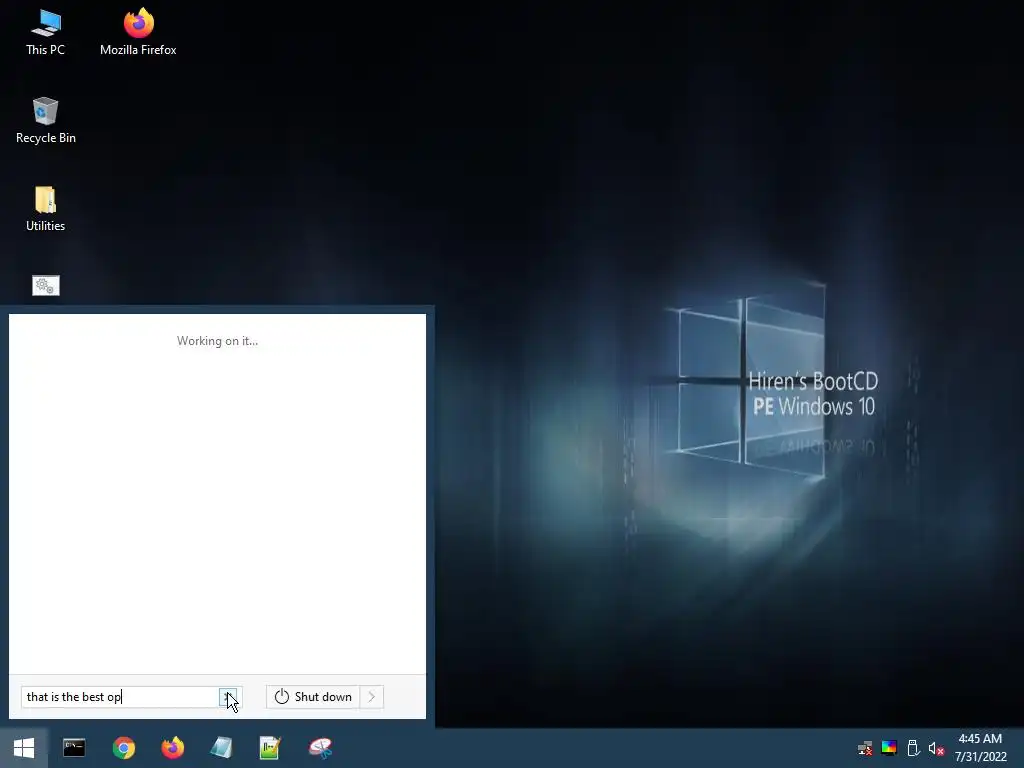The image size is (1024, 768).
Task: Click the muted volume tray icon
Action: (x=936, y=748)
